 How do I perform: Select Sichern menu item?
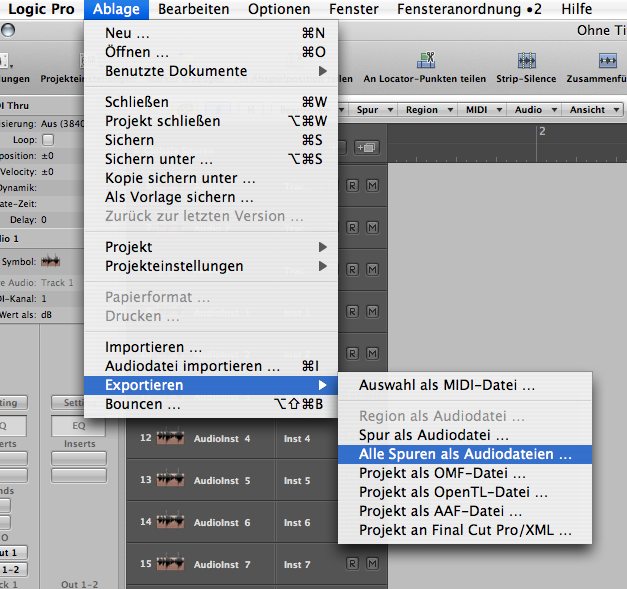211,140
